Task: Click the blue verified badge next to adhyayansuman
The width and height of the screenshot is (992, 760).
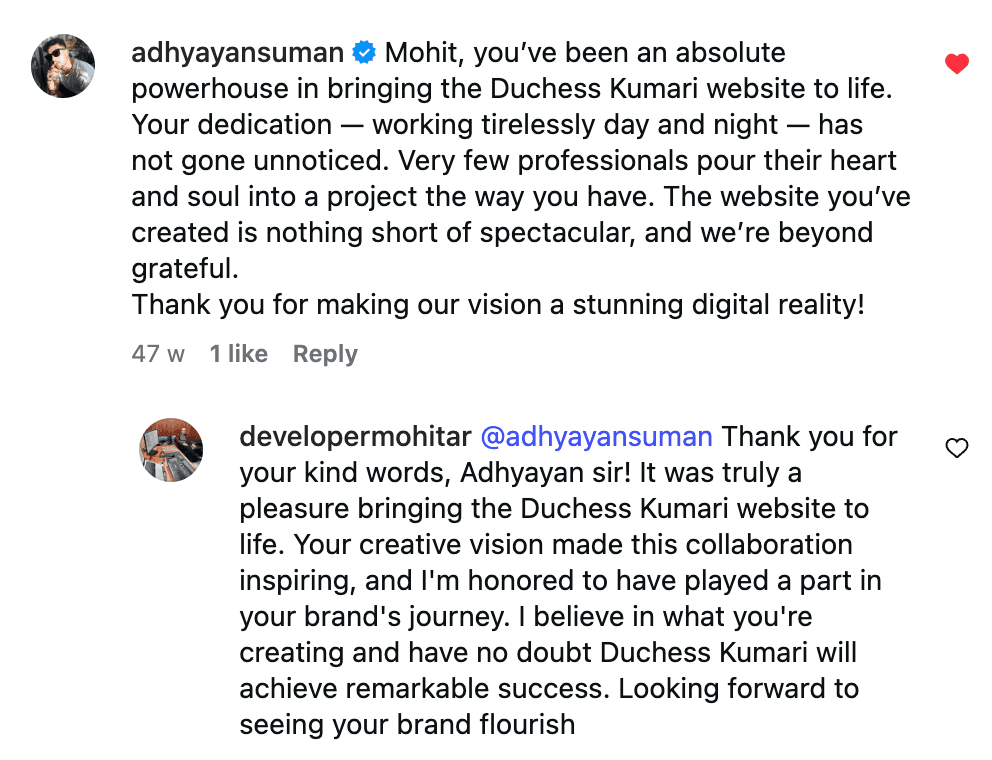Action: click(x=366, y=52)
